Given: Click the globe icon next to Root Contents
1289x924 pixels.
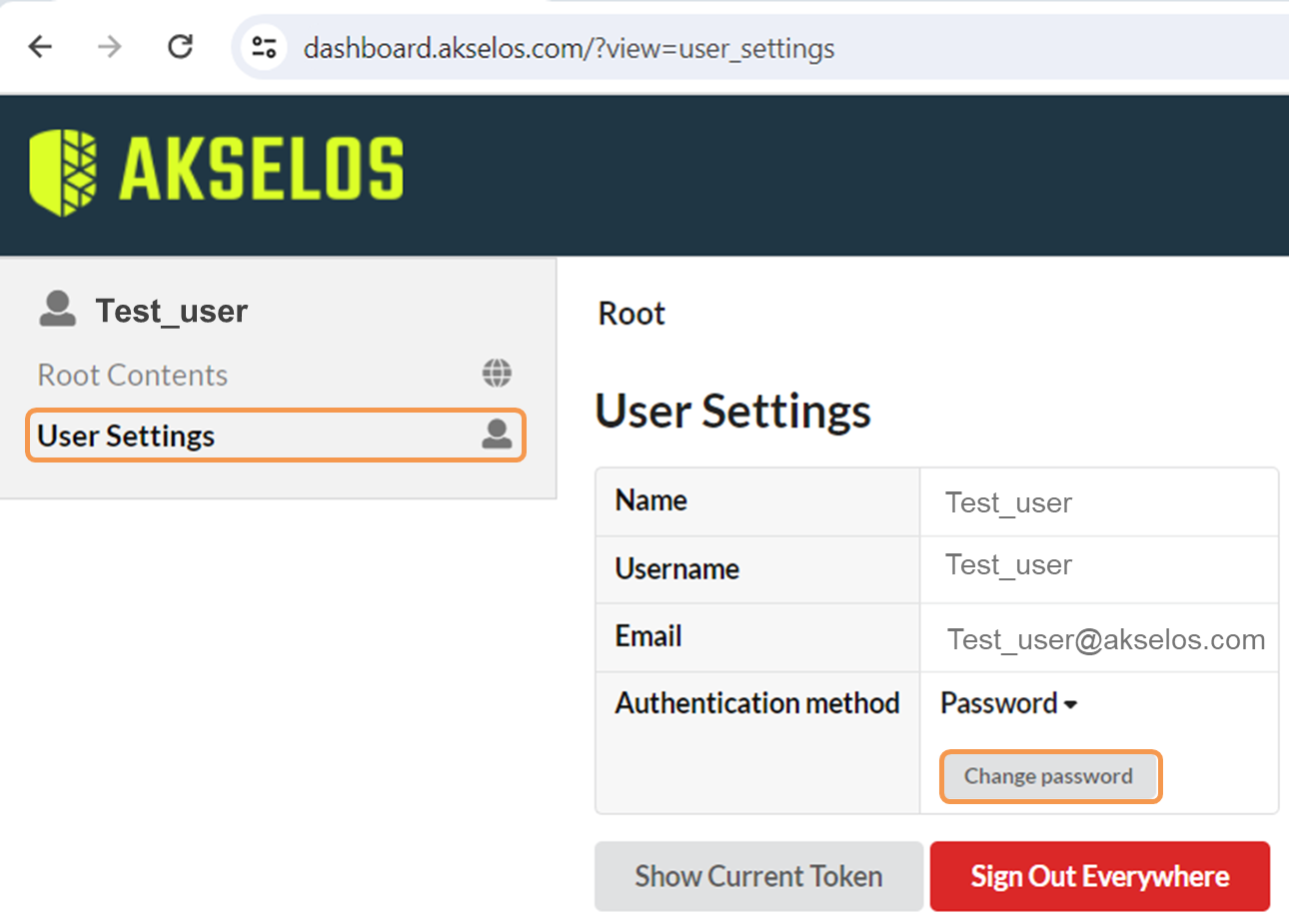Looking at the screenshot, I should click(497, 374).
